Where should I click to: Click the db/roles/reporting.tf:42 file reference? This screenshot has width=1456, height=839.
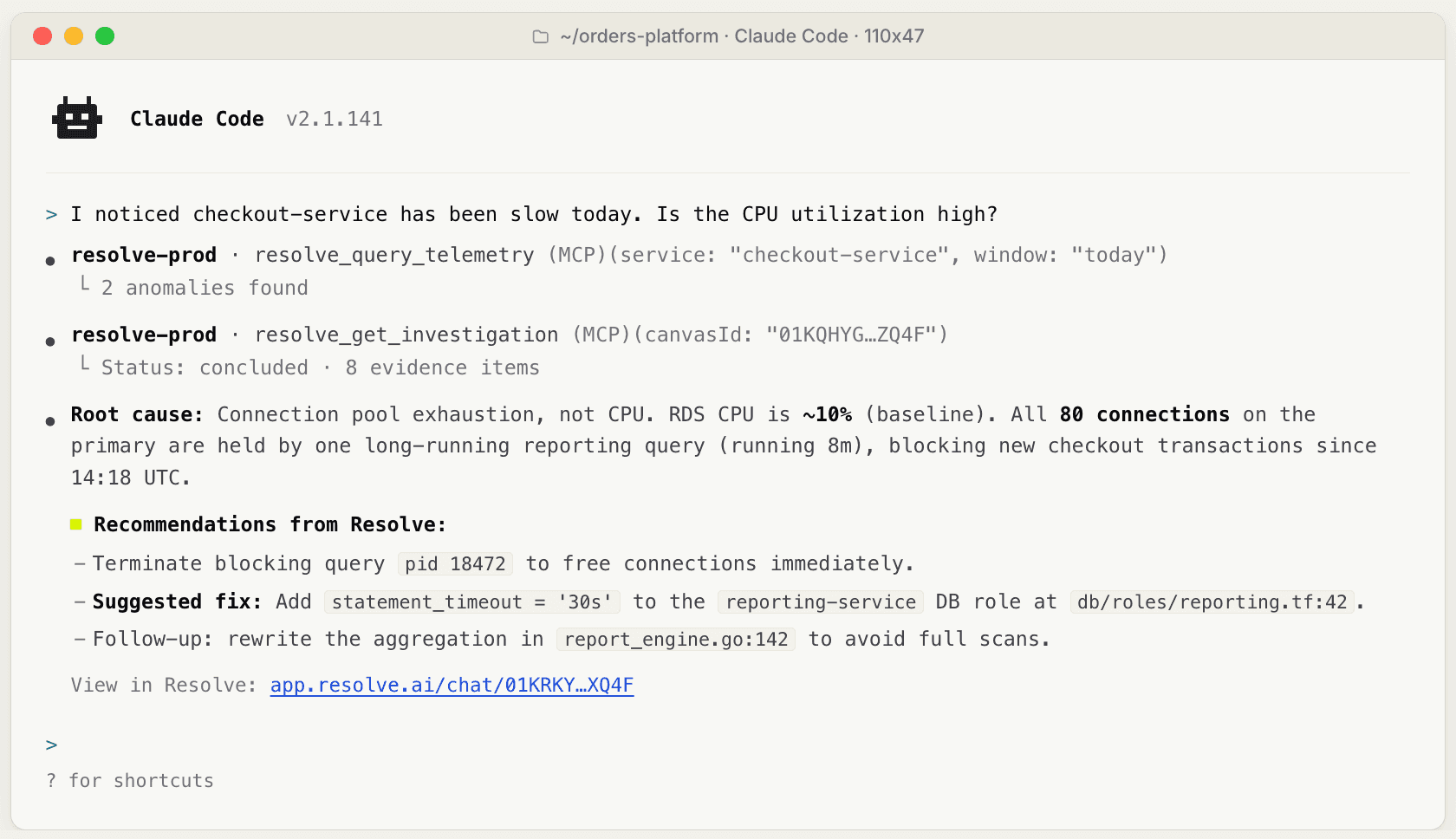1212,602
